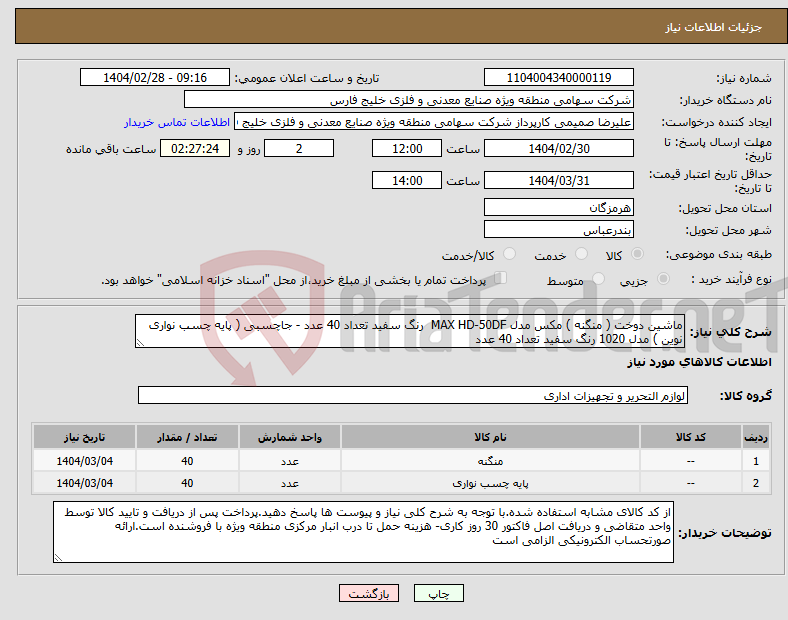Click the buyer notes text area
This screenshot has width=788, height=620.
click(x=363, y=532)
